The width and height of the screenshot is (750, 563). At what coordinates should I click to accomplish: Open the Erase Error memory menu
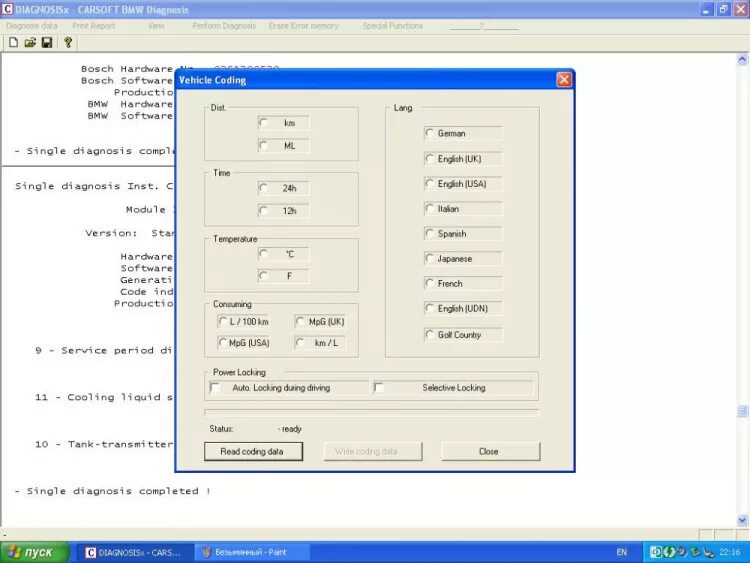[x=304, y=26]
